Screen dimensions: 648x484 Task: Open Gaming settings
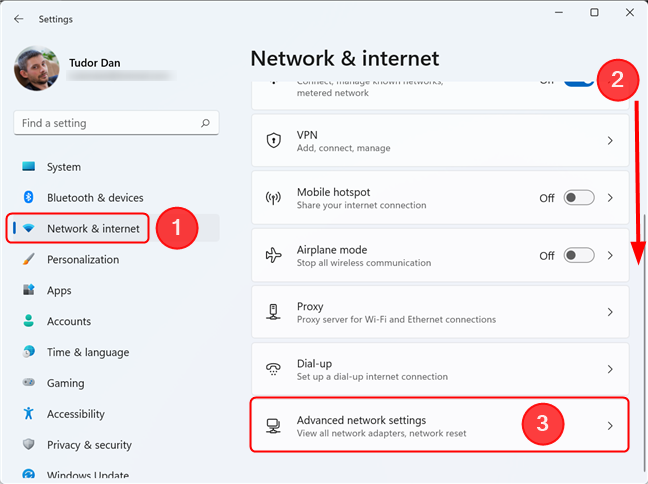116,382
